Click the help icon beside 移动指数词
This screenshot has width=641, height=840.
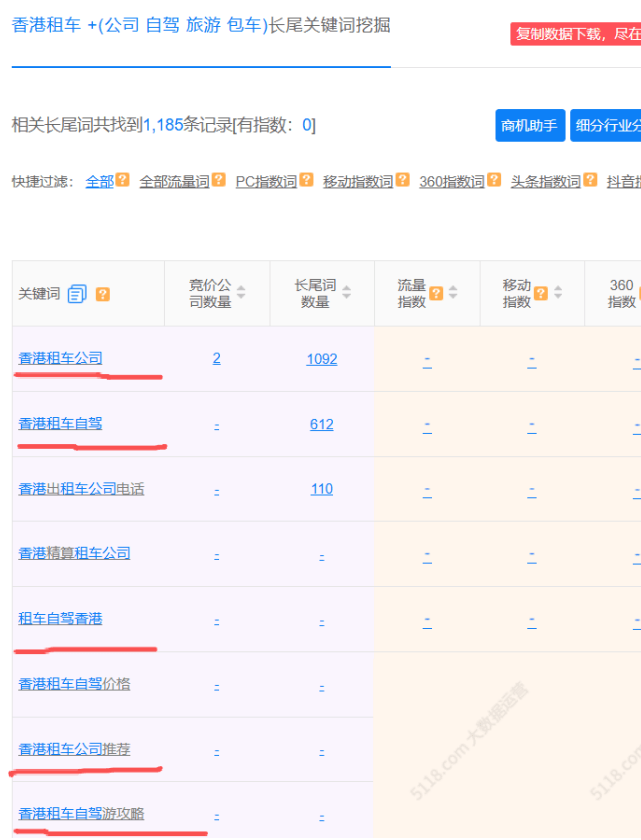(x=403, y=180)
